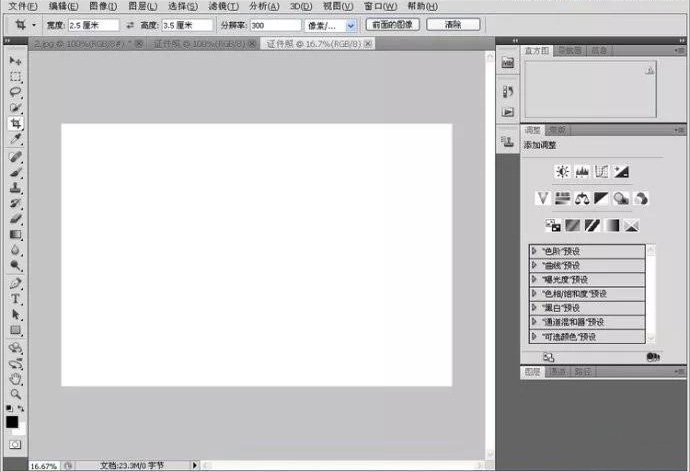Add Hue/Saturation adjustment
690x472 pixels.
(x=562, y=198)
